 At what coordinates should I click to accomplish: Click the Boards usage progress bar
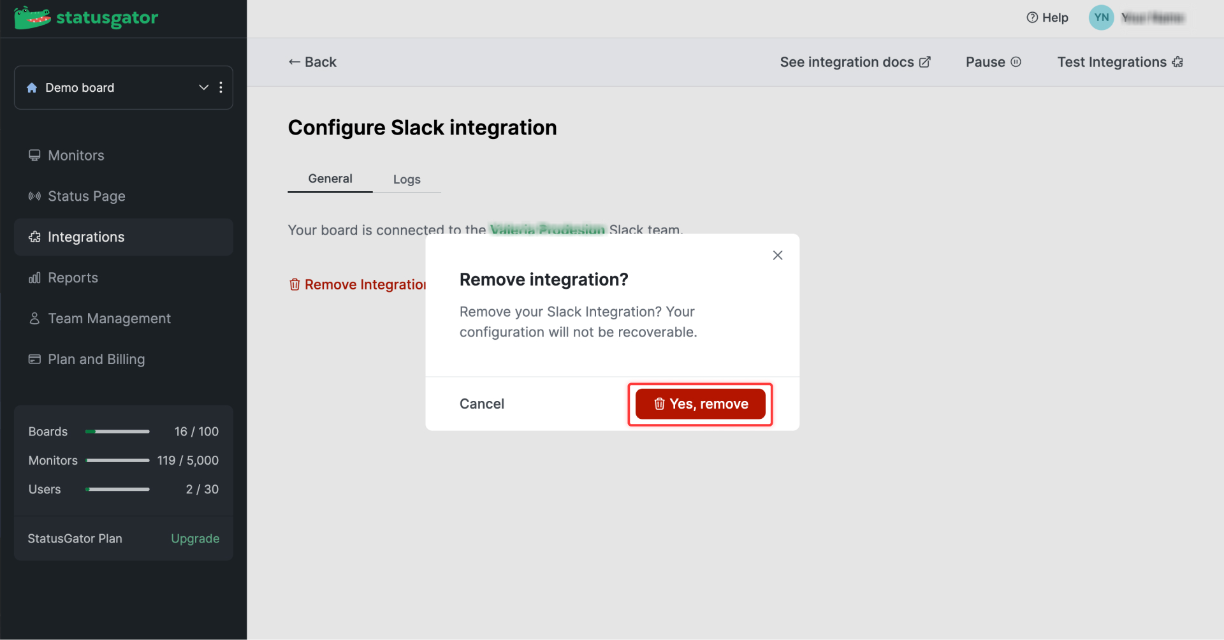[118, 432]
